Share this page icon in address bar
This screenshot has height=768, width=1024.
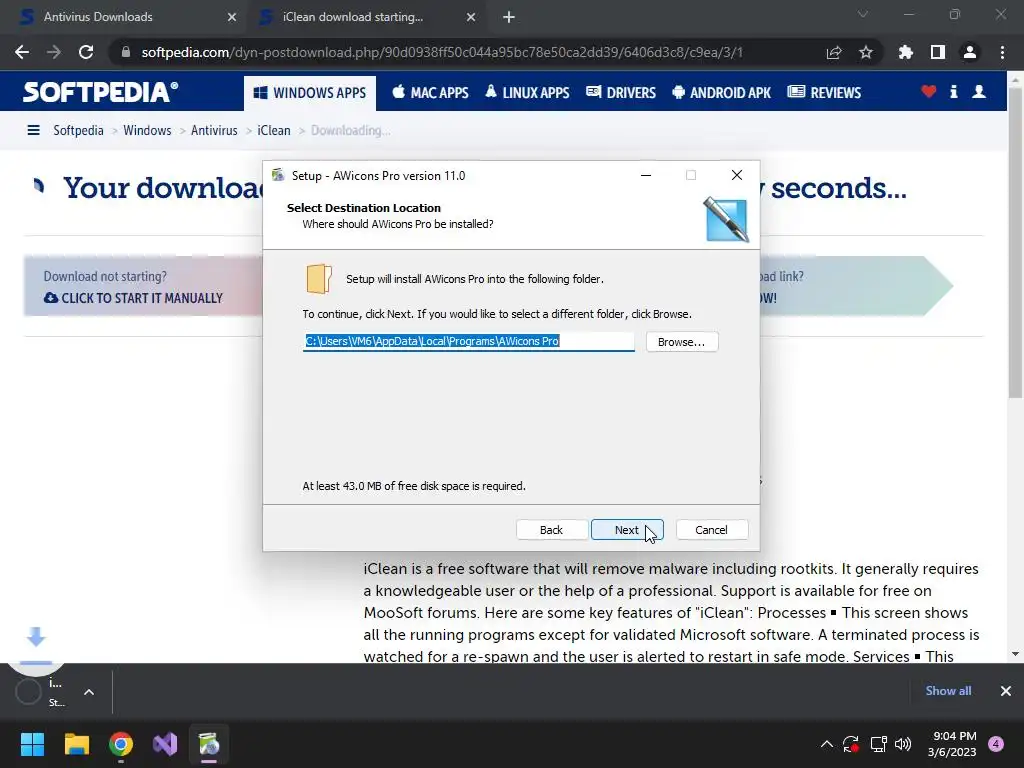pos(834,52)
